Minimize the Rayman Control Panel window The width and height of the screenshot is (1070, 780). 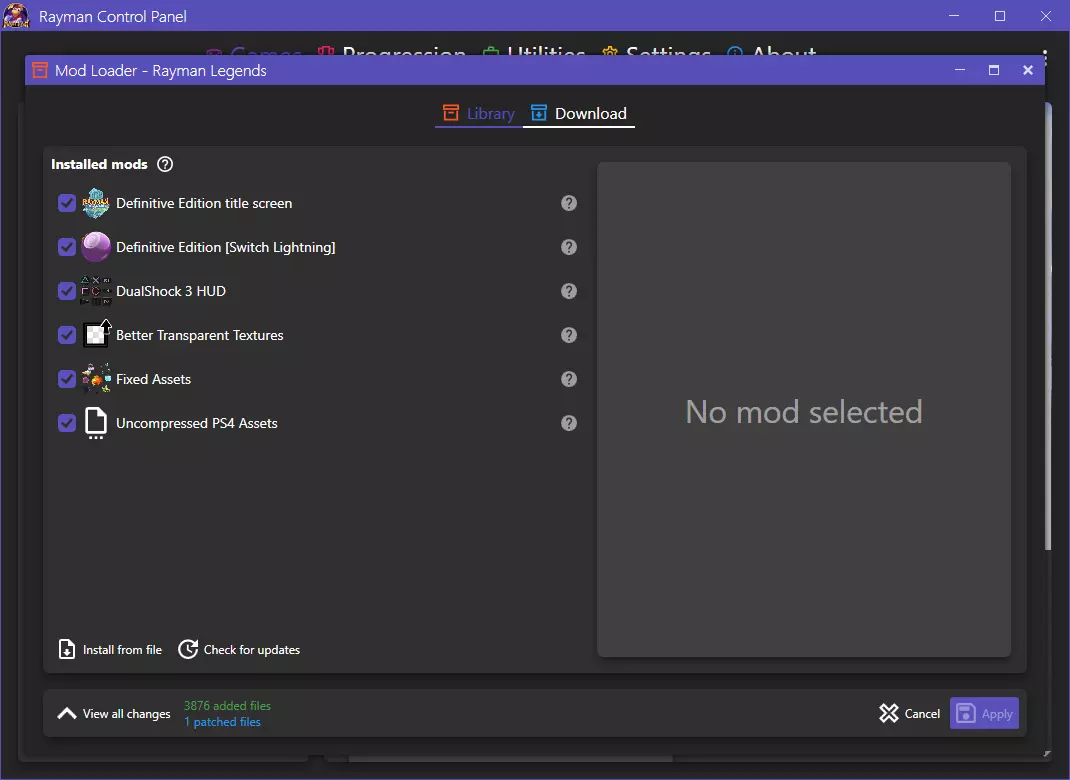tap(954, 16)
